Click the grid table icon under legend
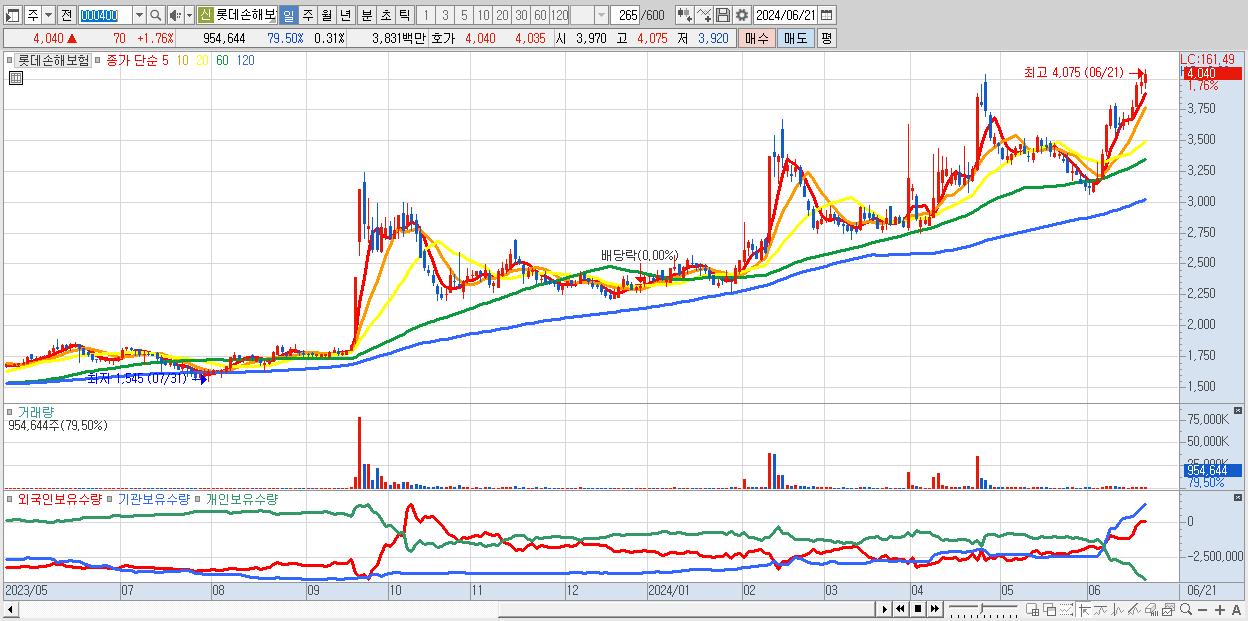Screen dimensions: 1248x621 (x=15, y=77)
